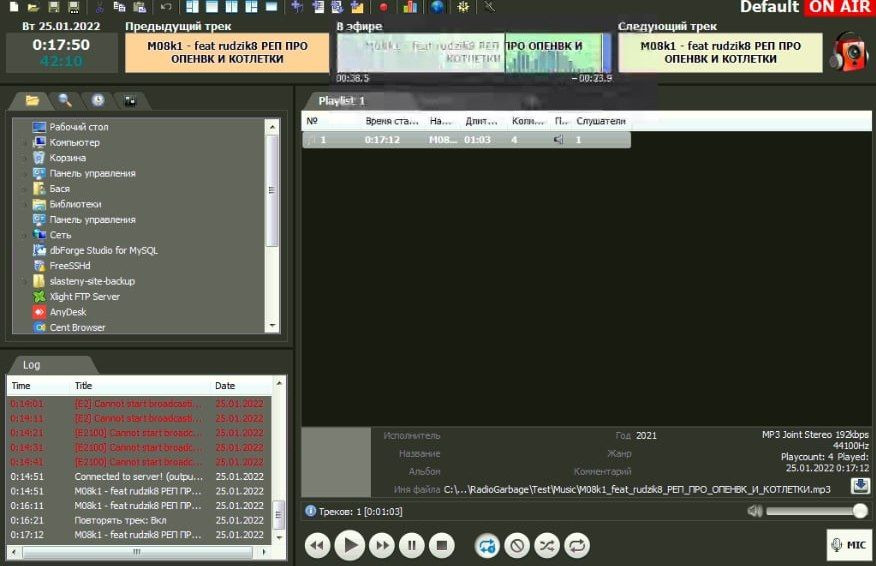Select the fifth window layout icon

pos(272,7)
